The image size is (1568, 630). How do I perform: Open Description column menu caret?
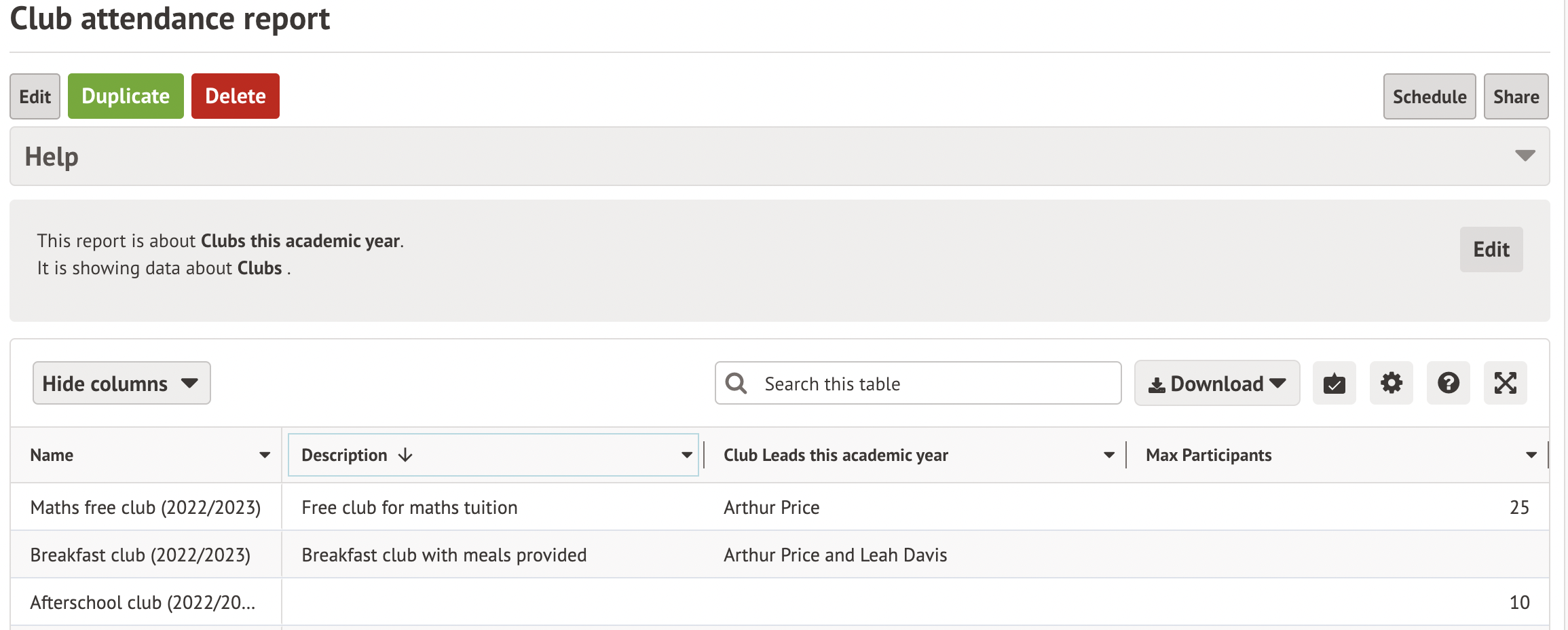point(686,455)
